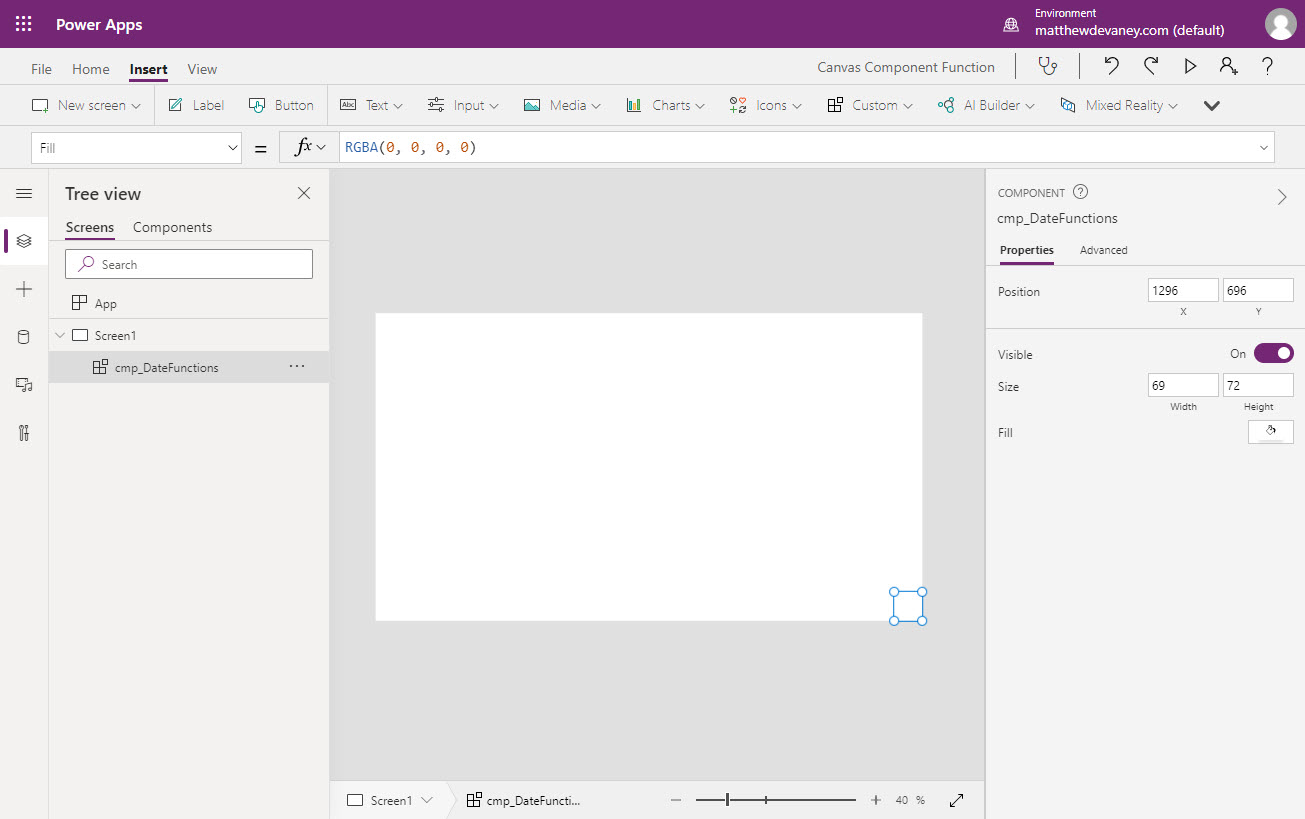Screen dimensions: 1305x819
Task: Open the Share dialog via person icon
Action: tap(1228, 66)
